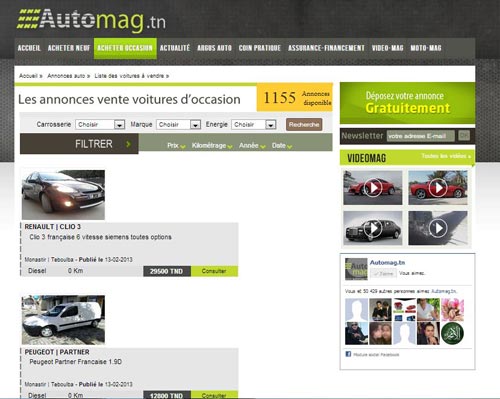Open the Coin Pratique menu
The height and width of the screenshot is (399, 500).
coord(260,48)
